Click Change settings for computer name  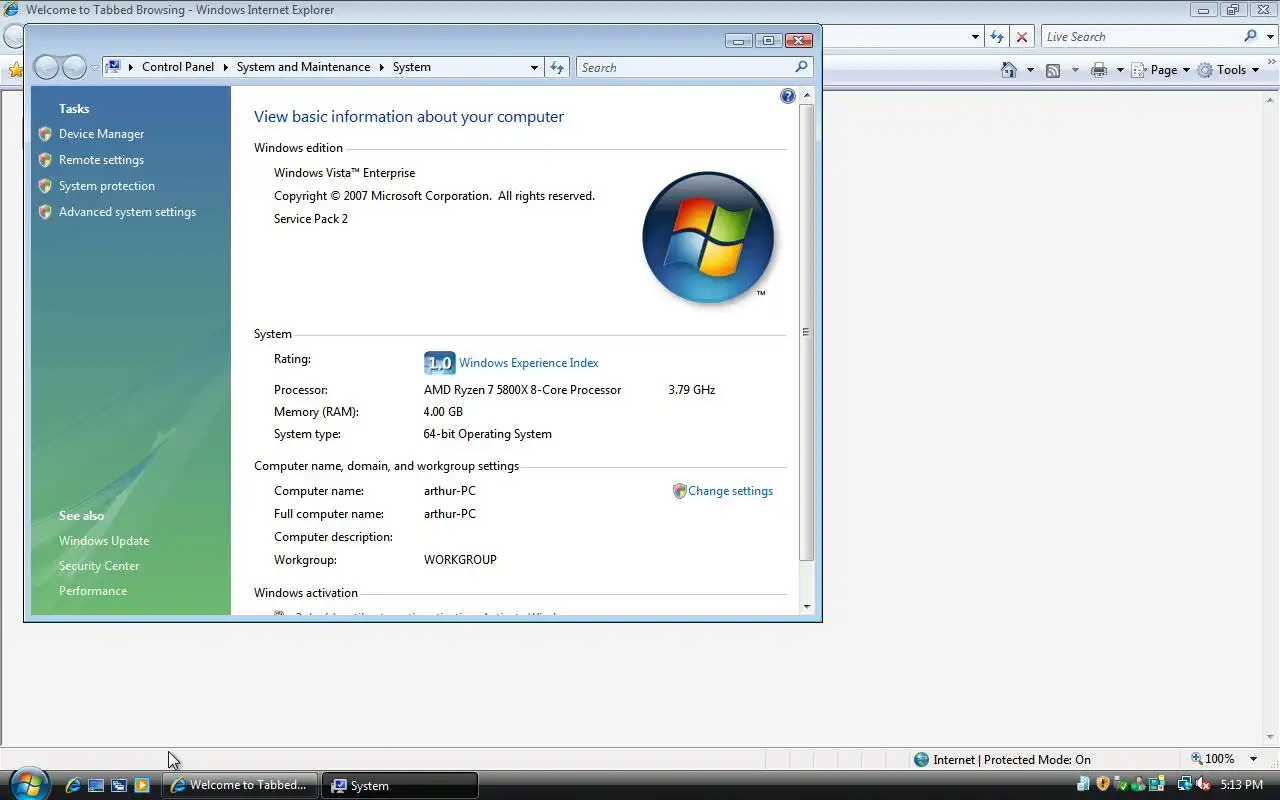pos(730,491)
